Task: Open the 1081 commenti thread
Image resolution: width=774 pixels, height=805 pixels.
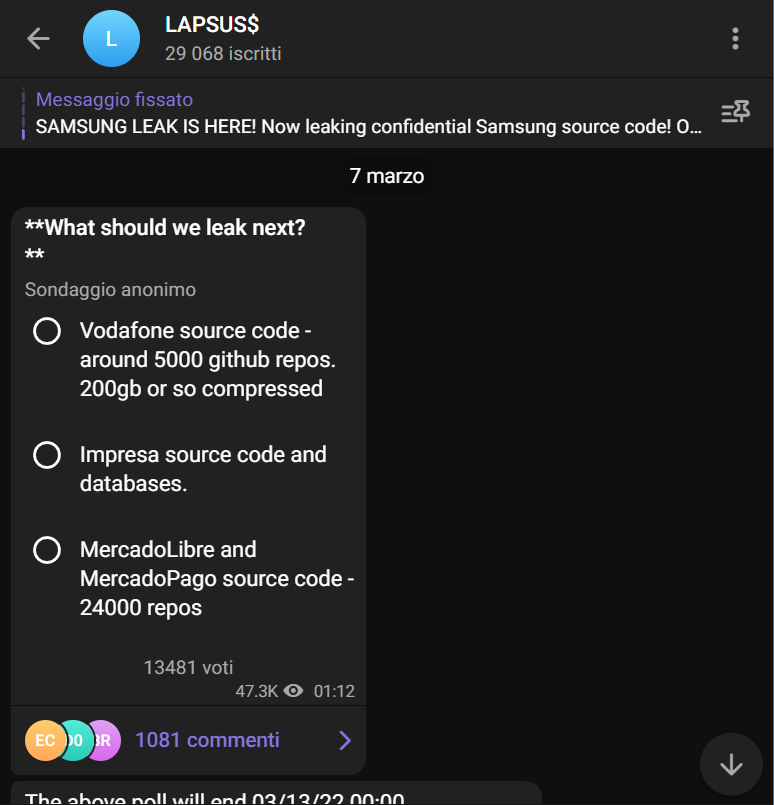Action: (x=207, y=740)
